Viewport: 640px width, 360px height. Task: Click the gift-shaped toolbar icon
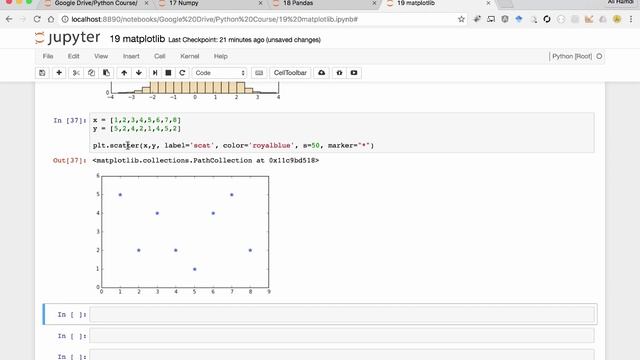coord(339,73)
